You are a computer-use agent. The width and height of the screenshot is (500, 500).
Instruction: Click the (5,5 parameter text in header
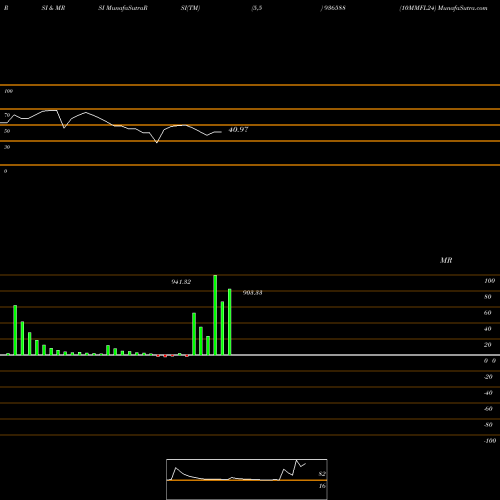(257, 8)
